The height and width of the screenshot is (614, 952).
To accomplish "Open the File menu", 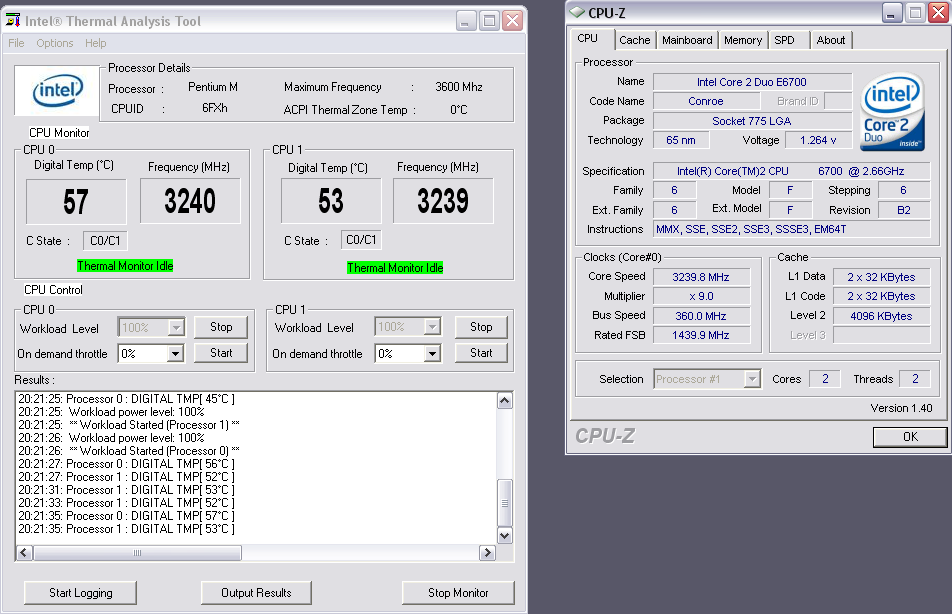I will (x=16, y=43).
